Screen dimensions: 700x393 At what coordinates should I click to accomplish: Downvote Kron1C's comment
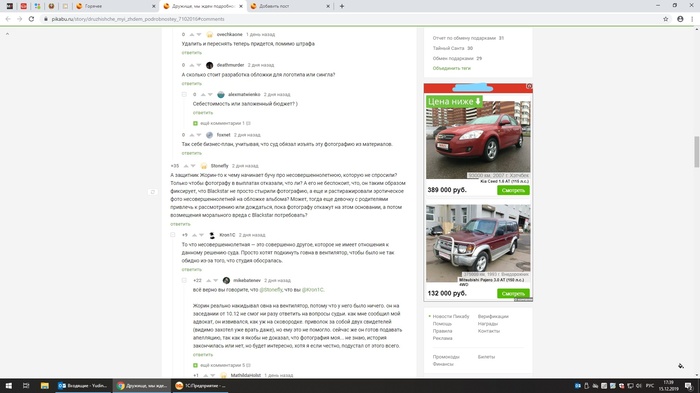click(x=201, y=235)
